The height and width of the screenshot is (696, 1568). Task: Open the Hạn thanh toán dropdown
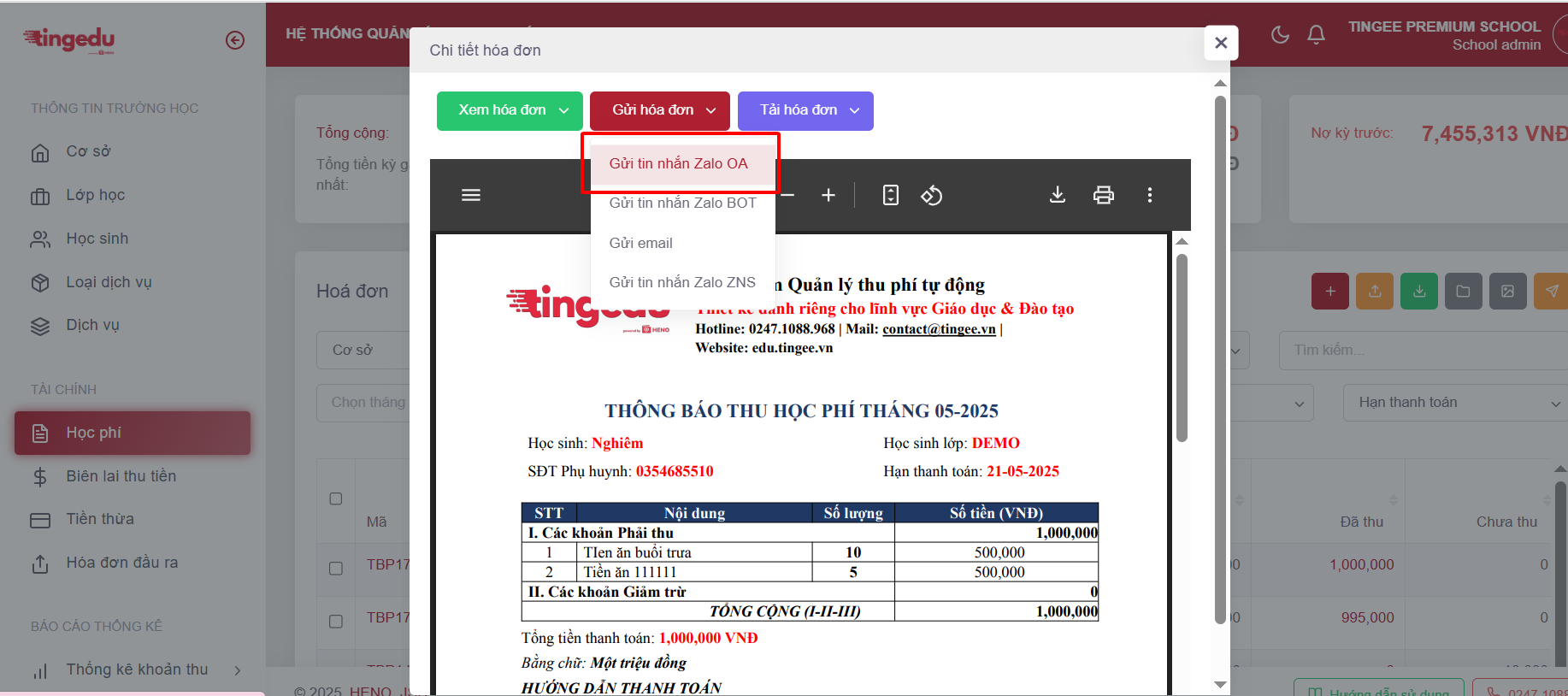coord(1455,403)
